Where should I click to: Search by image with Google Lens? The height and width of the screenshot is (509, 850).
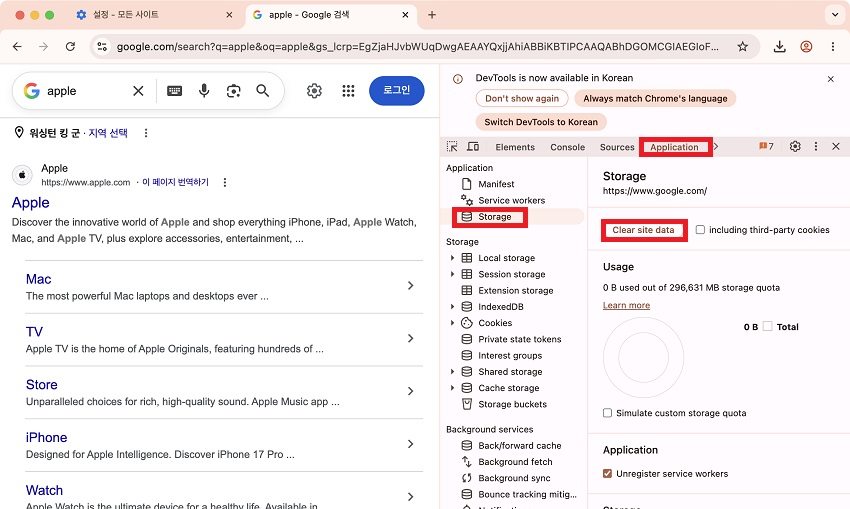point(233,91)
